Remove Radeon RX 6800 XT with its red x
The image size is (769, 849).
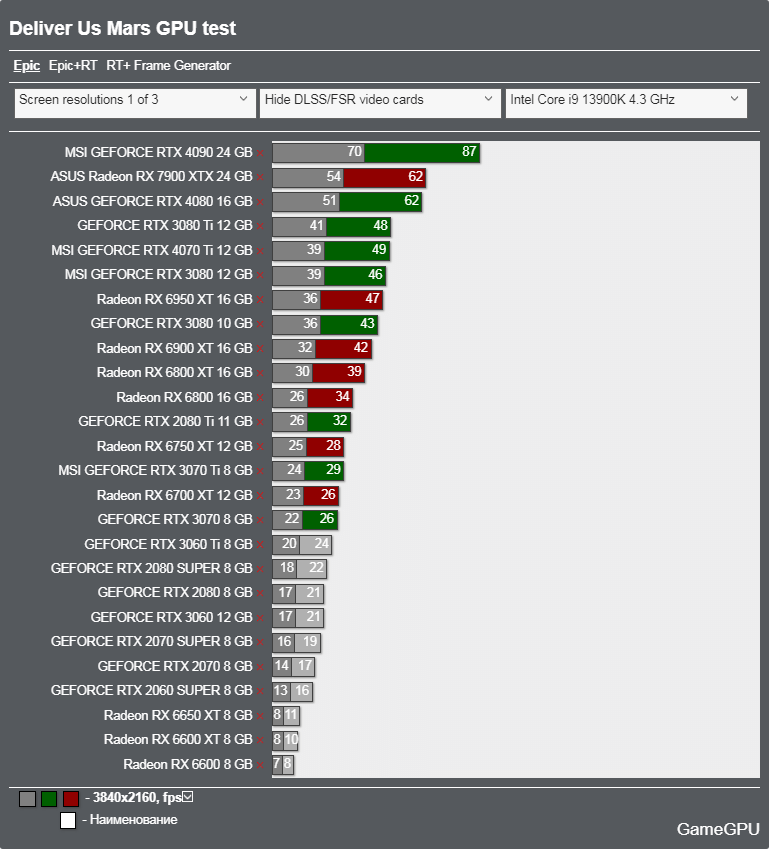point(260,374)
